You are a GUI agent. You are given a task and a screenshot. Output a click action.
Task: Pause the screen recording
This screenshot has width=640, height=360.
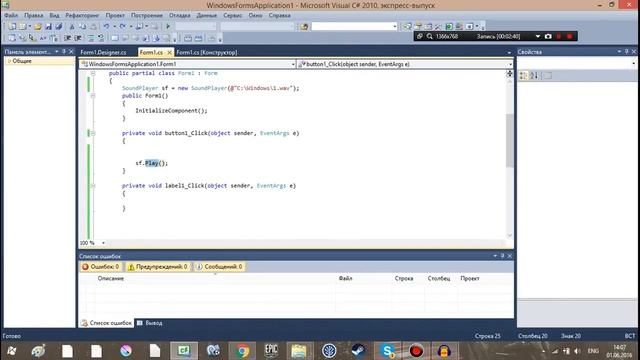click(559, 36)
